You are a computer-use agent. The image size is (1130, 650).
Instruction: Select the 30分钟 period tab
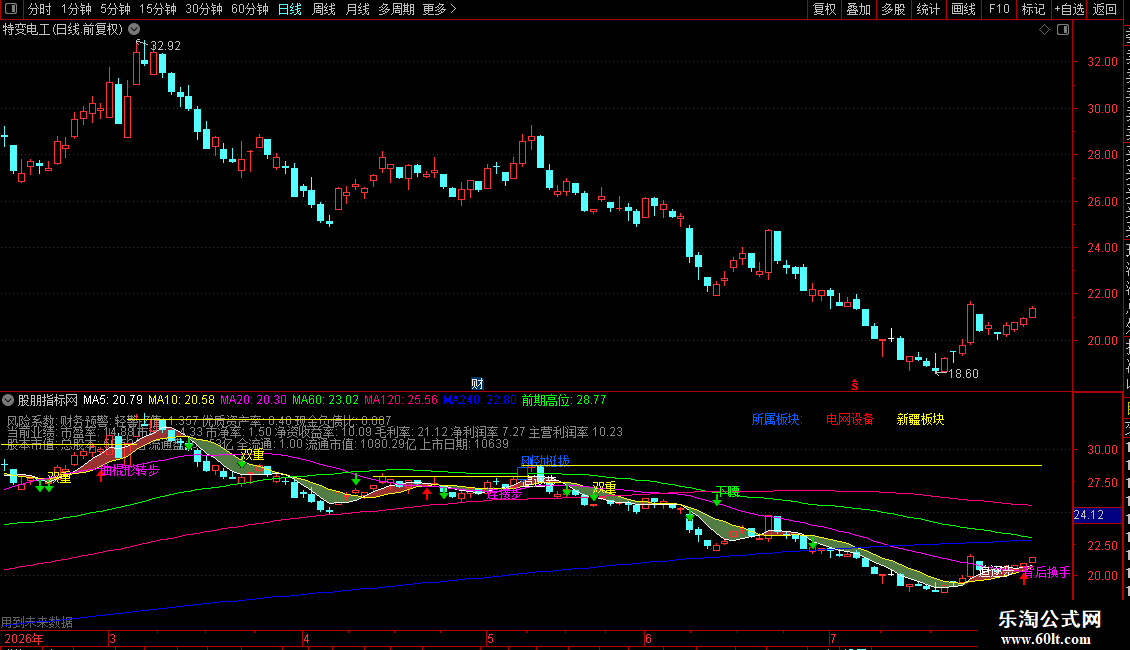[x=203, y=9]
